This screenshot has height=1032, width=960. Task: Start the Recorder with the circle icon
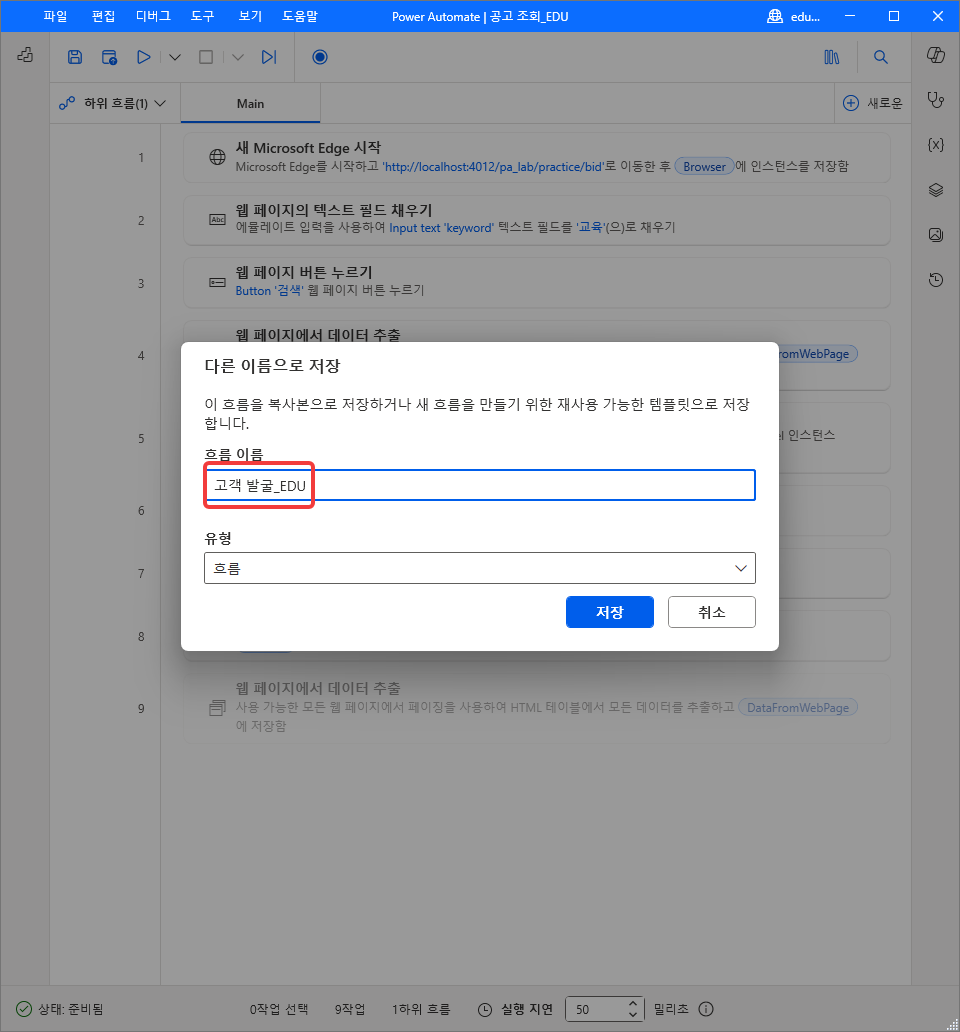pos(320,57)
